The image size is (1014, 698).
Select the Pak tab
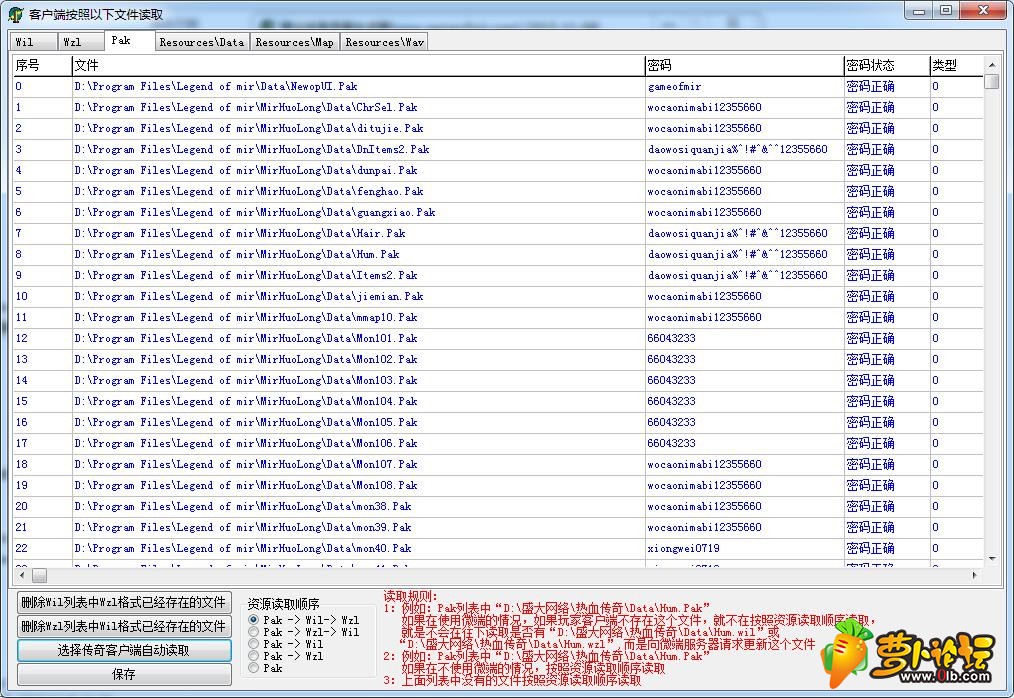tap(130, 40)
